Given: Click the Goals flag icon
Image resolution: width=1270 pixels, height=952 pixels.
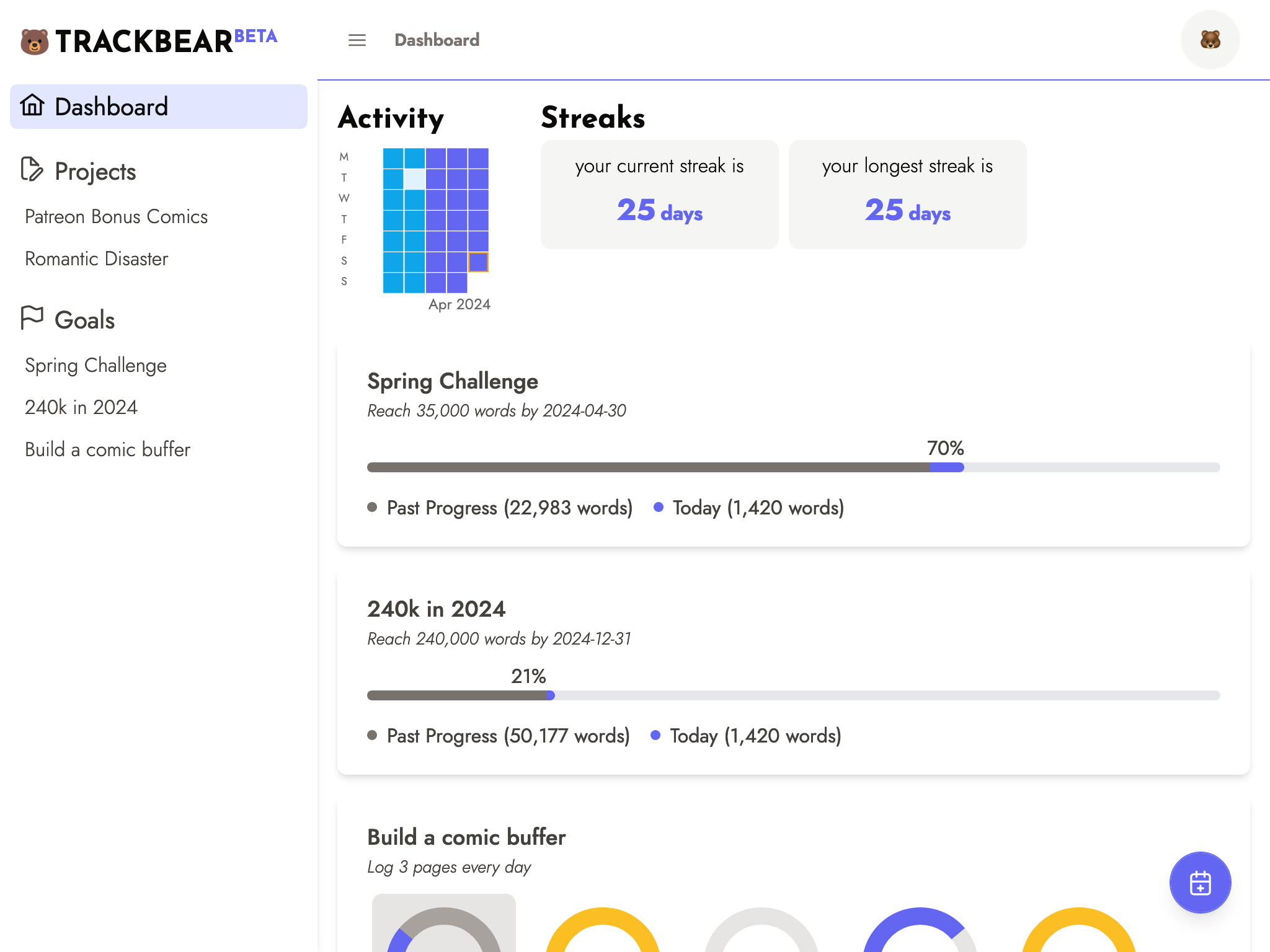Looking at the screenshot, I should tap(32, 319).
